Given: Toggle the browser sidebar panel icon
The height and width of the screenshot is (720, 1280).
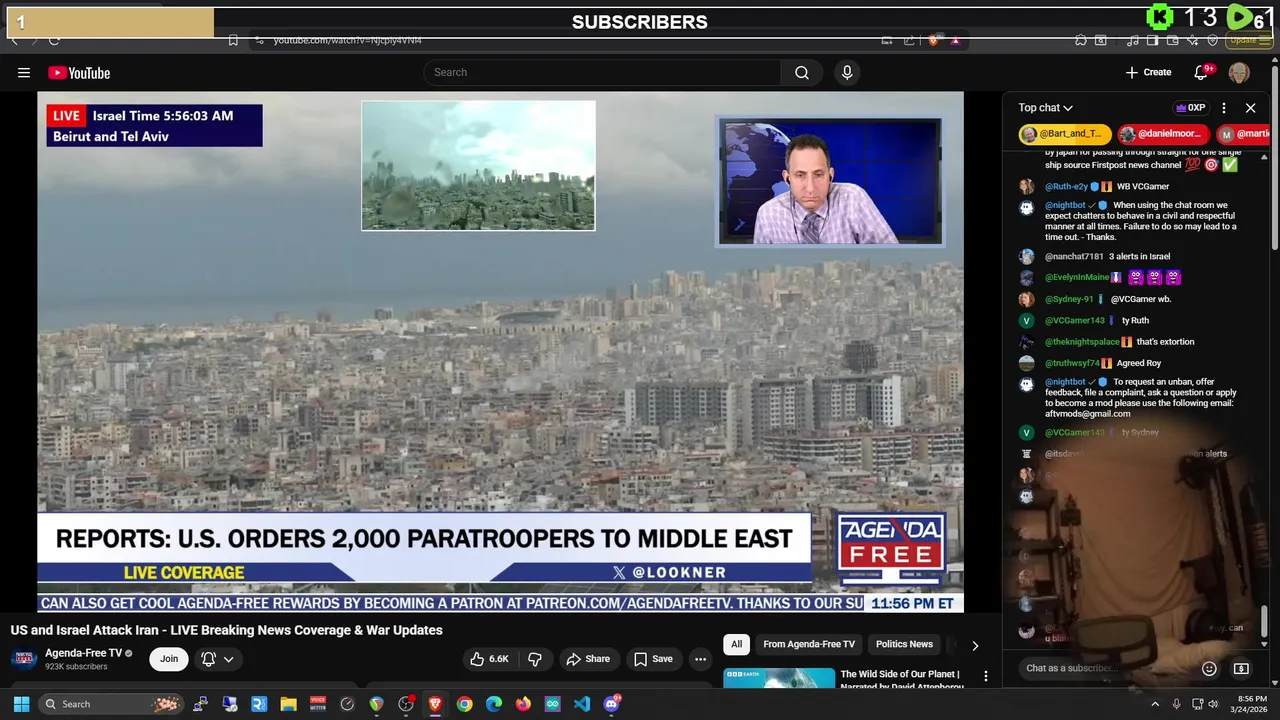Looking at the screenshot, I should click(x=1152, y=40).
